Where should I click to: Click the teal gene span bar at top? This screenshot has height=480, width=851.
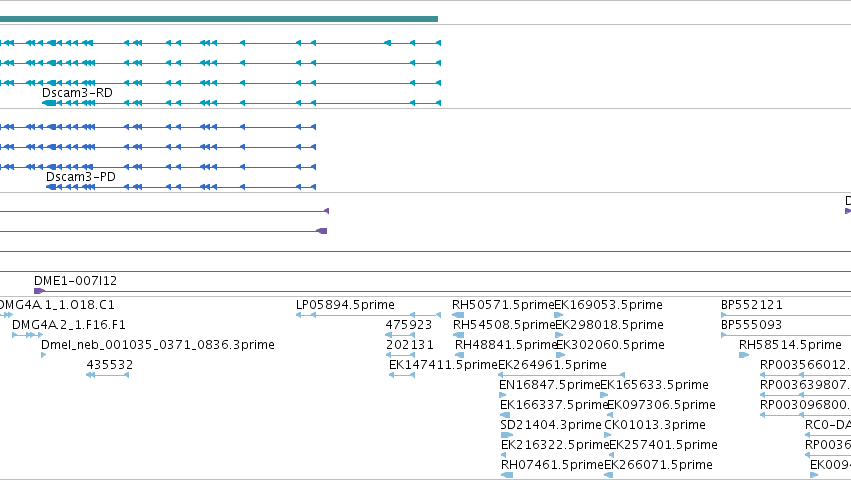[x=219, y=19]
